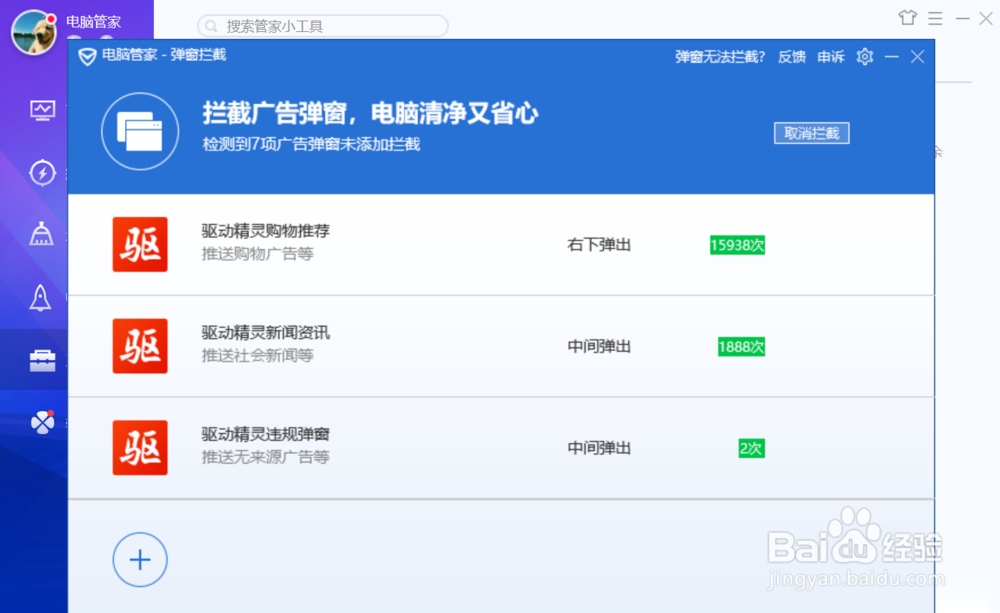Select the 驱动精灵购物推荐 title text
The width and height of the screenshot is (1000, 613).
[x=265, y=230]
